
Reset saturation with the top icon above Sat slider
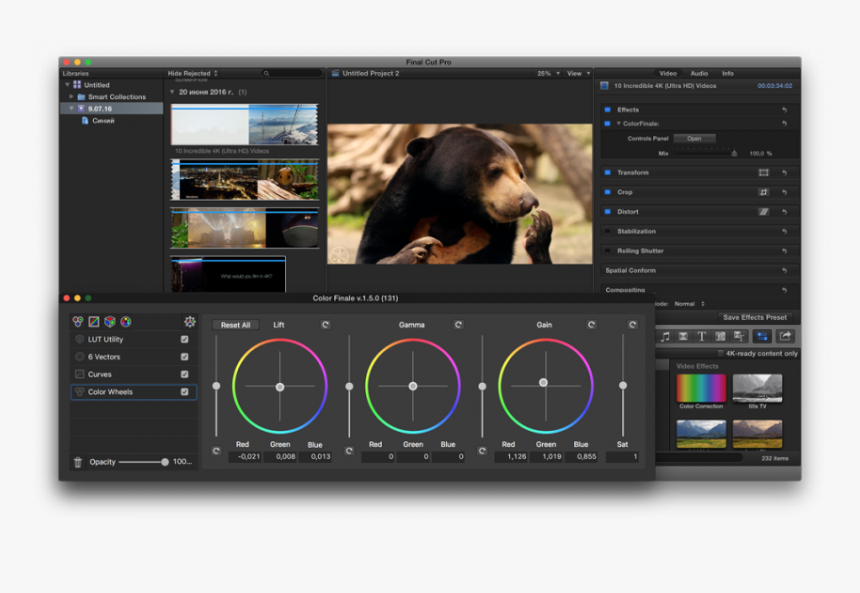point(632,325)
